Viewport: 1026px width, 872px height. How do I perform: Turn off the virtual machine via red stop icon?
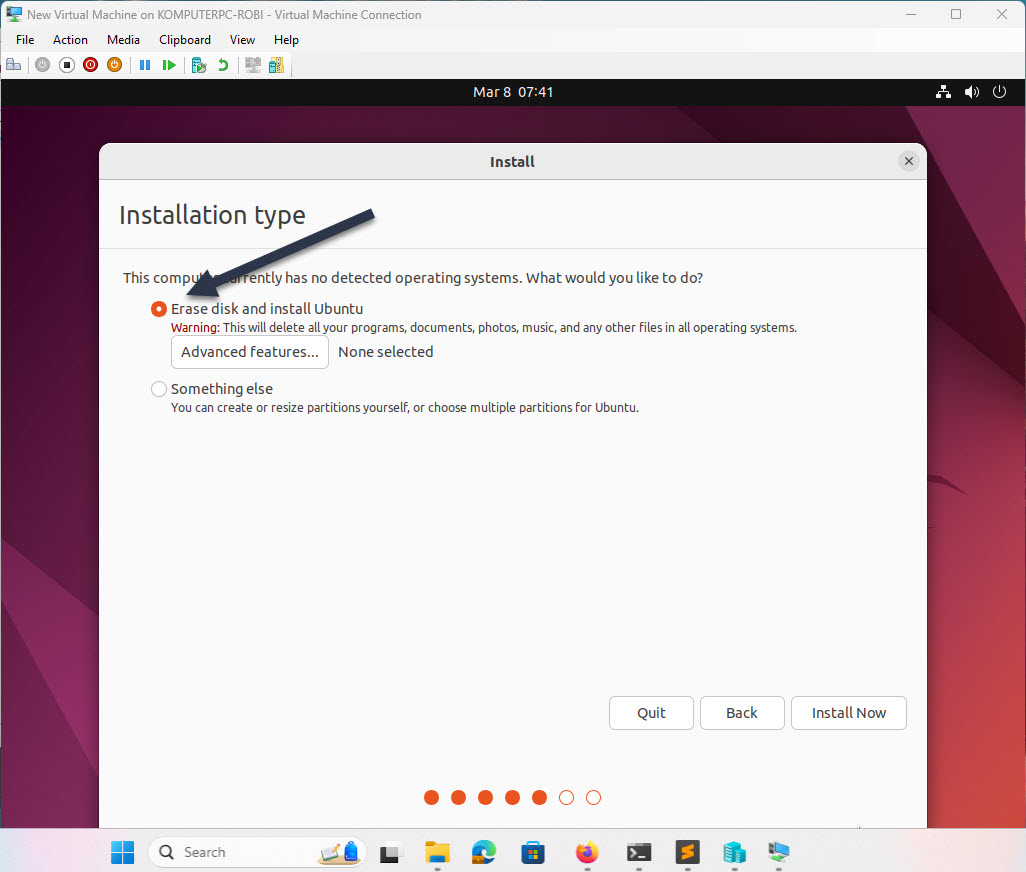pyautogui.click(x=90, y=64)
